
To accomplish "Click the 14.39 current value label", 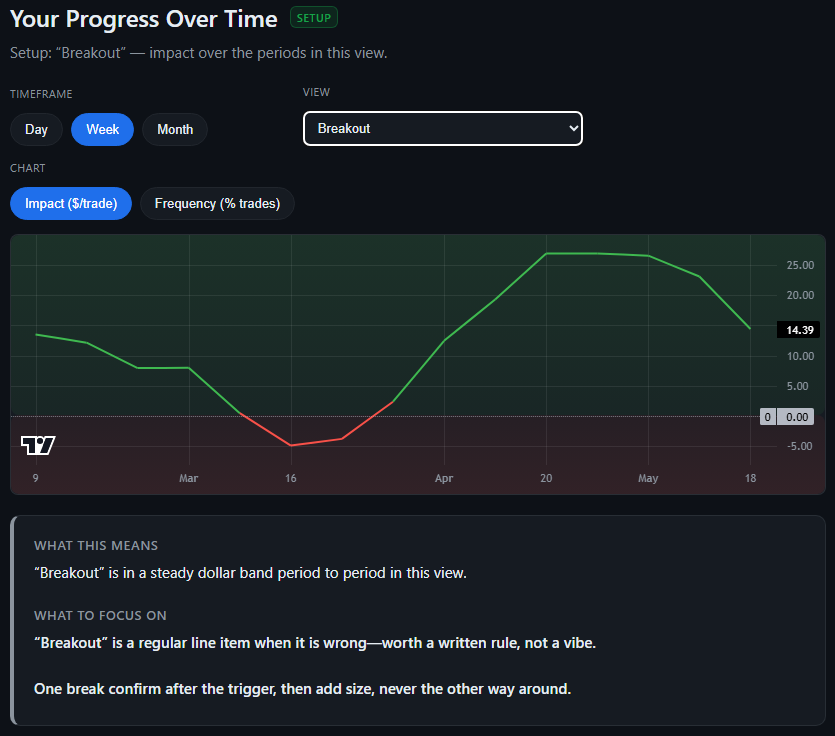I will pyautogui.click(x=799, y=330).
